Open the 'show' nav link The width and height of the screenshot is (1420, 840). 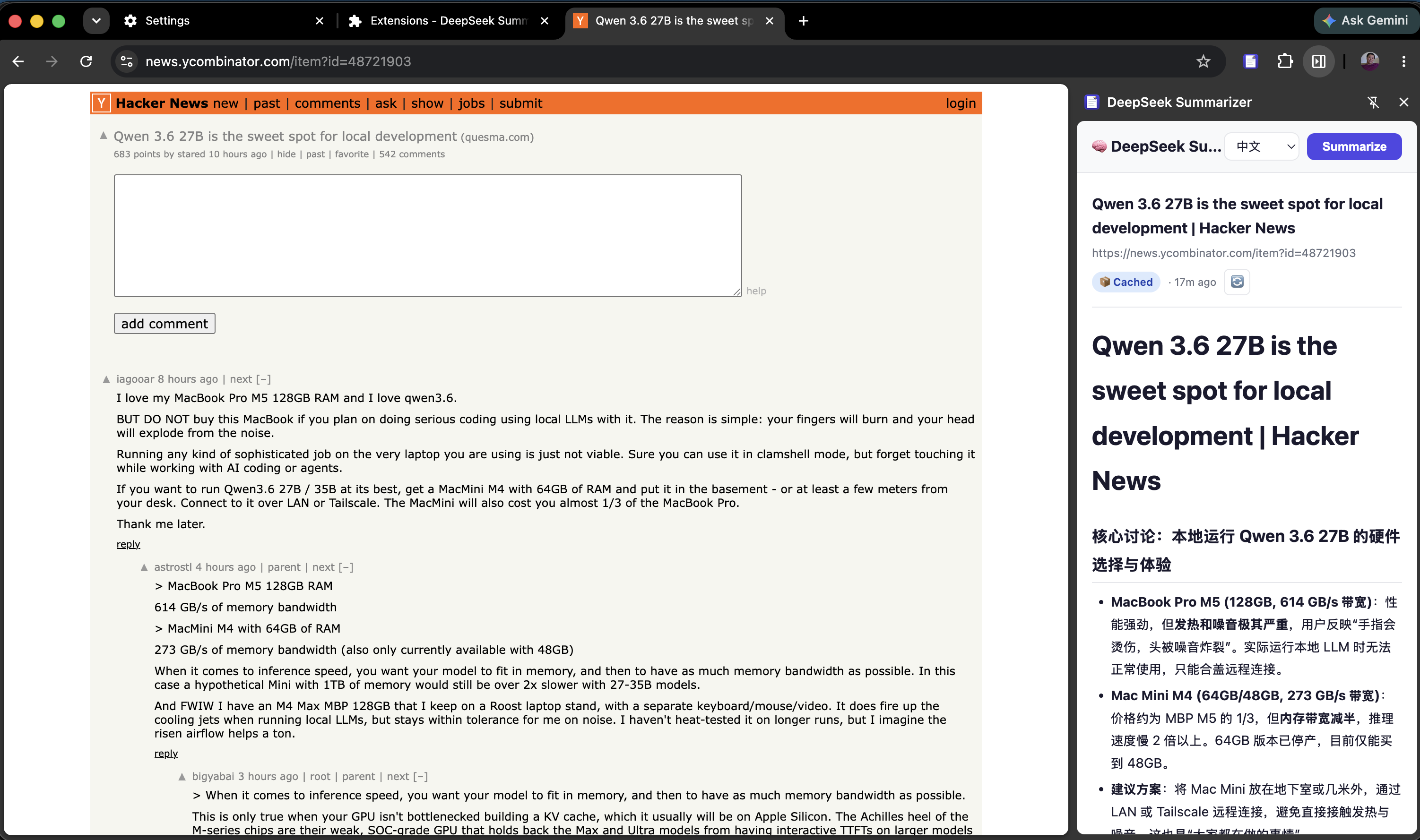pos(427,103)
